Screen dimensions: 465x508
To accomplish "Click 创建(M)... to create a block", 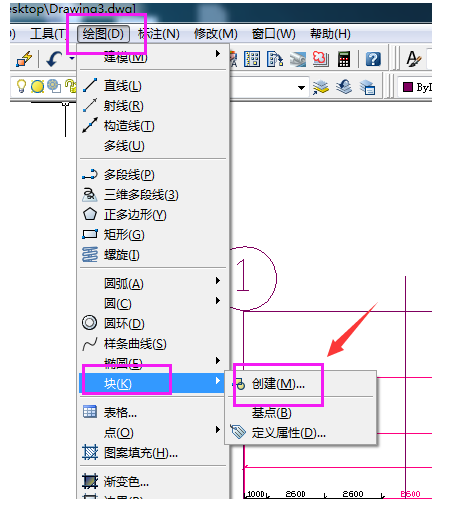I will tap(300, 384).
